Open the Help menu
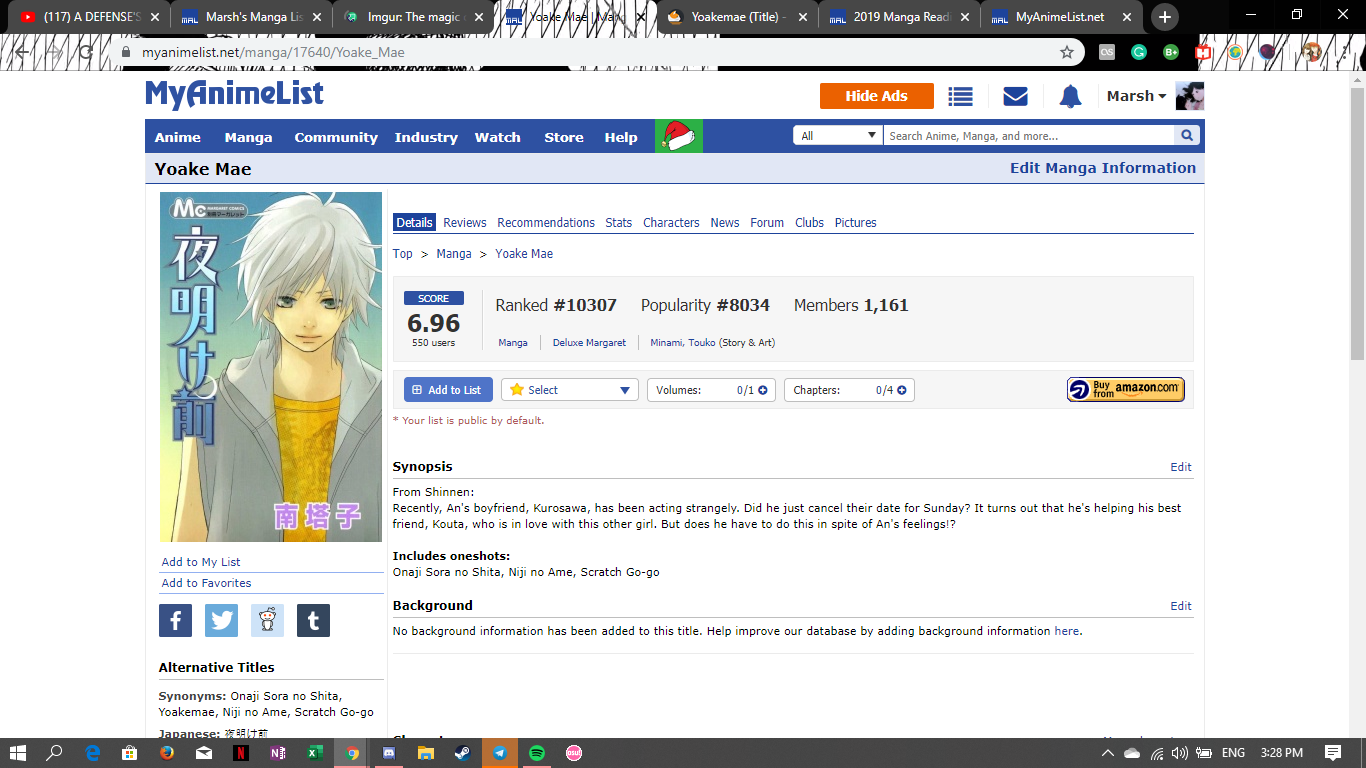1366x768 pixels. pos(621,137)
